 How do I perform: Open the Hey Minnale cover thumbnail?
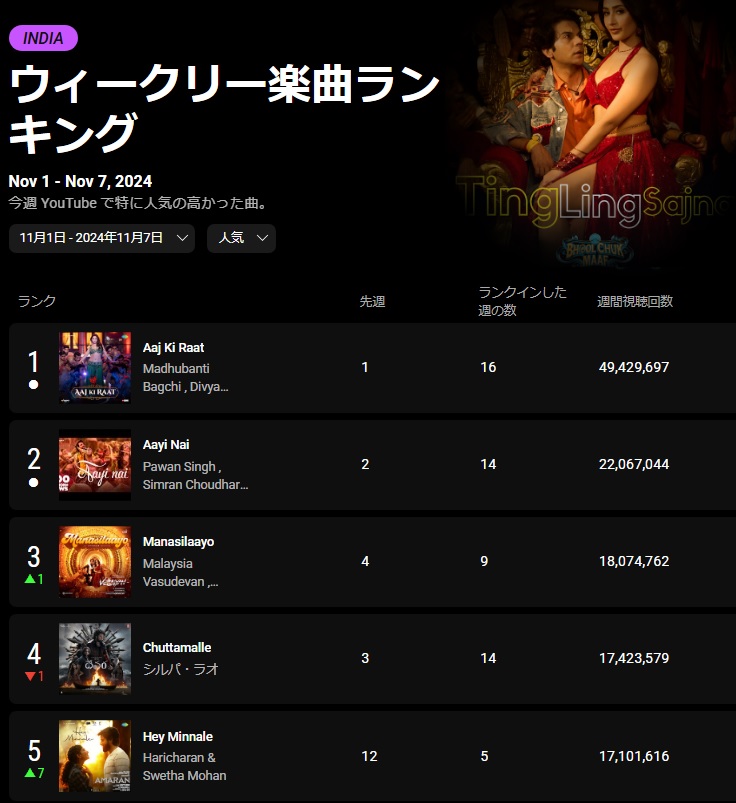(x=95, y=756)
